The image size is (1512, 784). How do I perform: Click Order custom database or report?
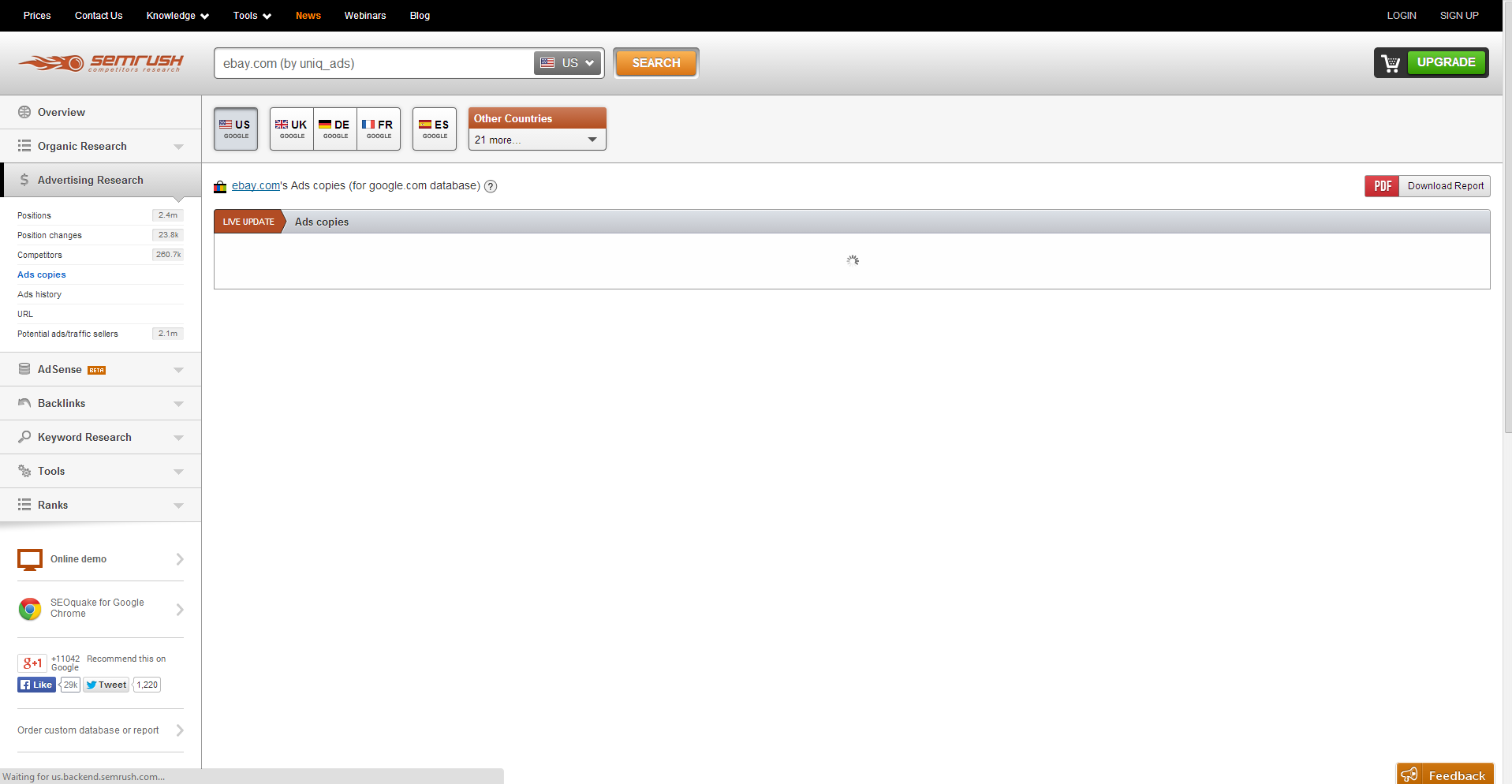88,730
